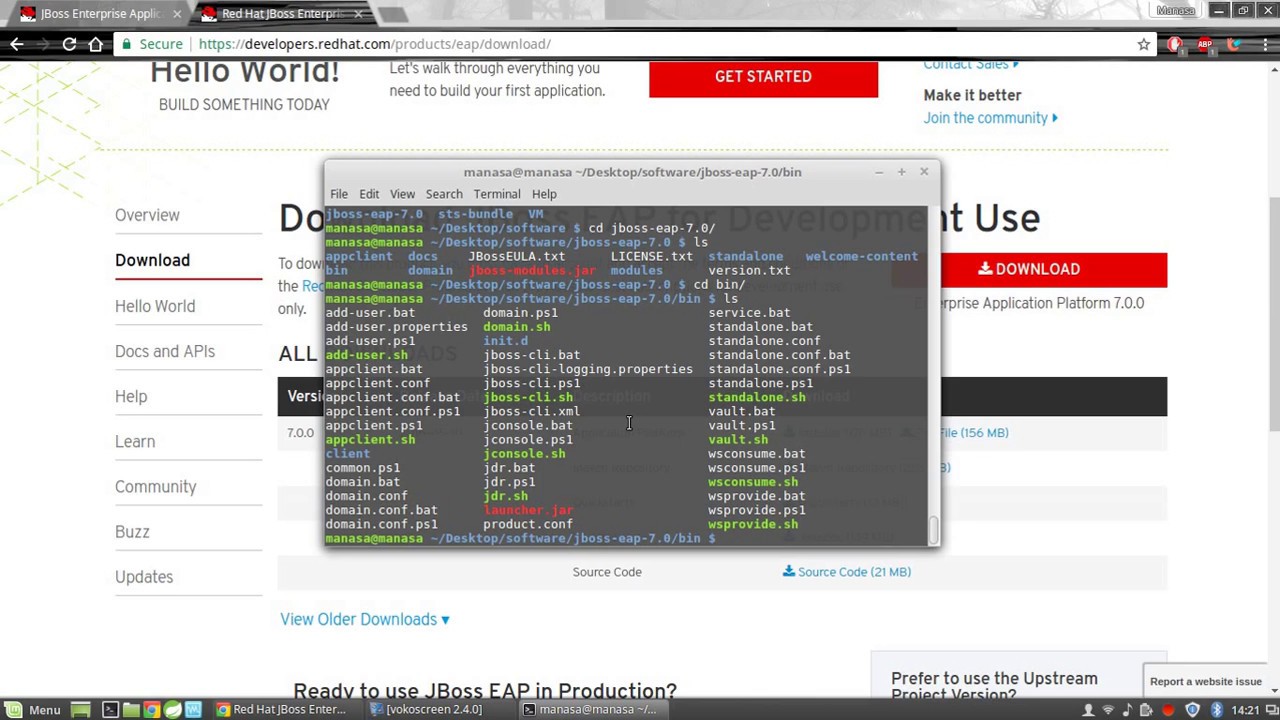This screenshot has width=1280, height=720.
Task: Download Source Code (21 MB)
Action: point(847,572)
